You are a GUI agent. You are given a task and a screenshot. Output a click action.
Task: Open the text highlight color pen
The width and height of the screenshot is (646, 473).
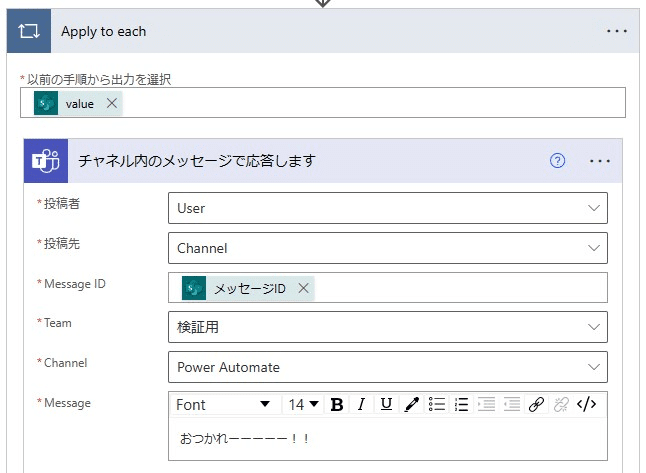(411, 404)
